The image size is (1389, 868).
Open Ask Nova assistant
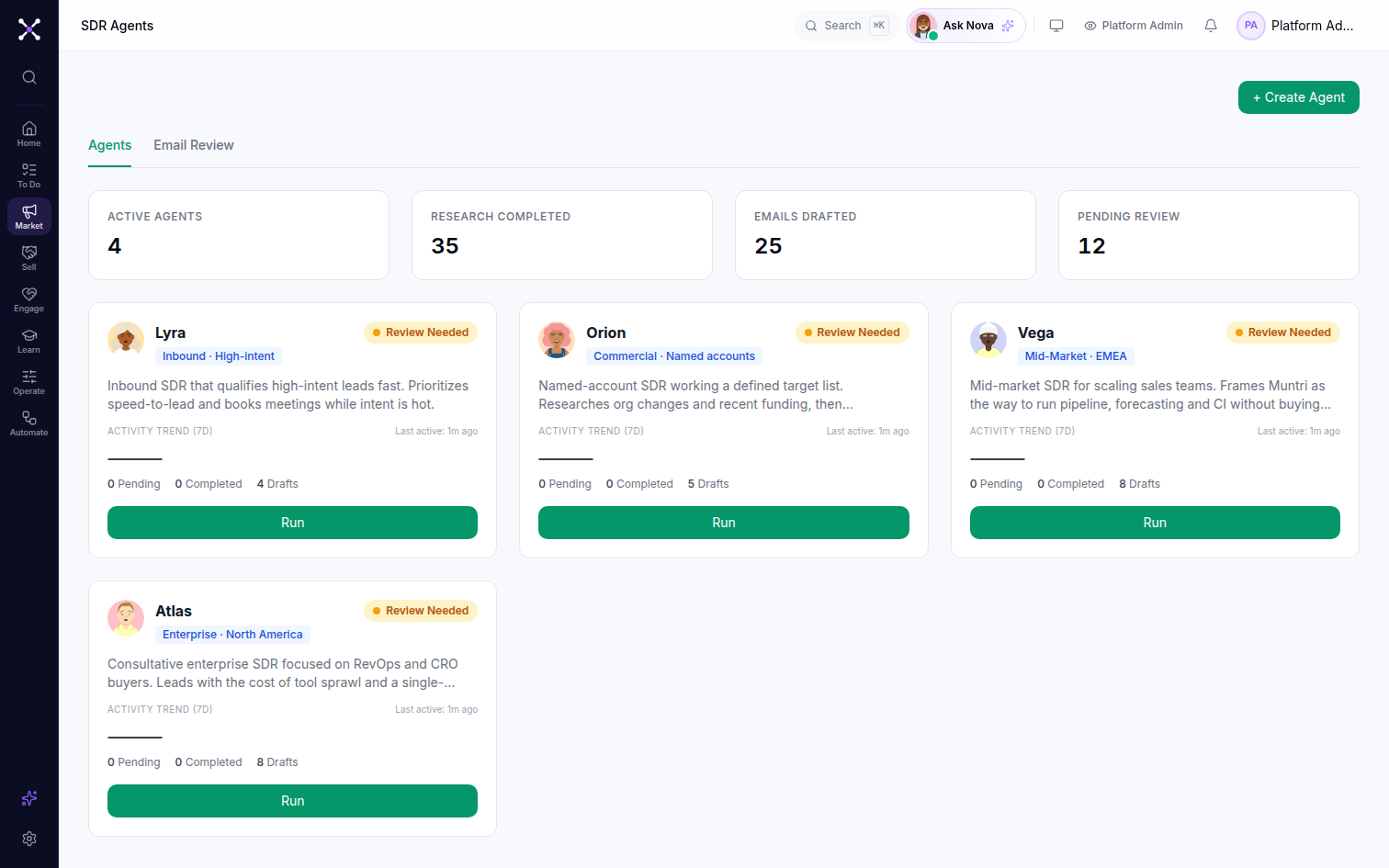[966, 26]
